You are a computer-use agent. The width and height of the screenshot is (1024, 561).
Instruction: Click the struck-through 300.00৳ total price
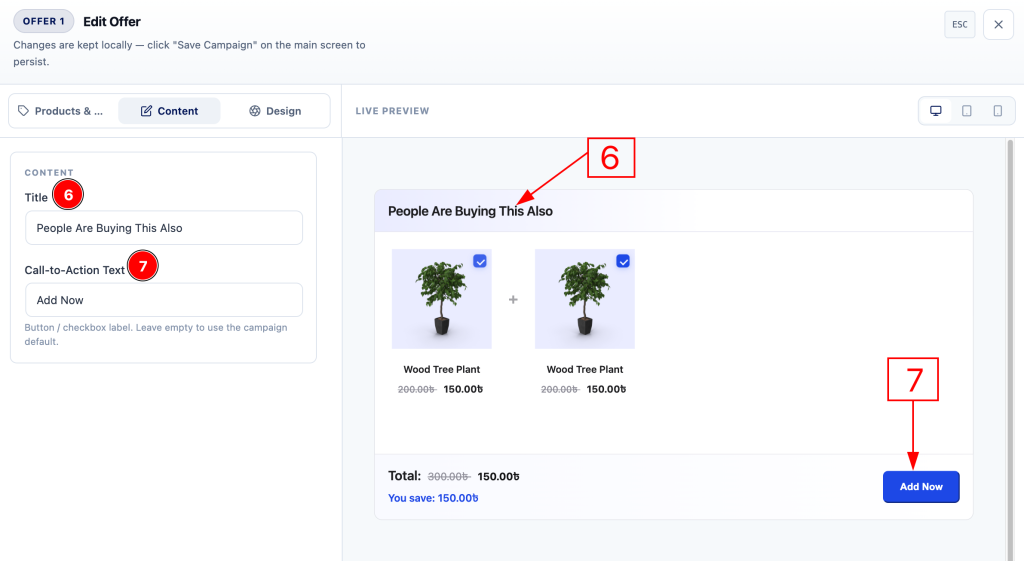(448, 477)
